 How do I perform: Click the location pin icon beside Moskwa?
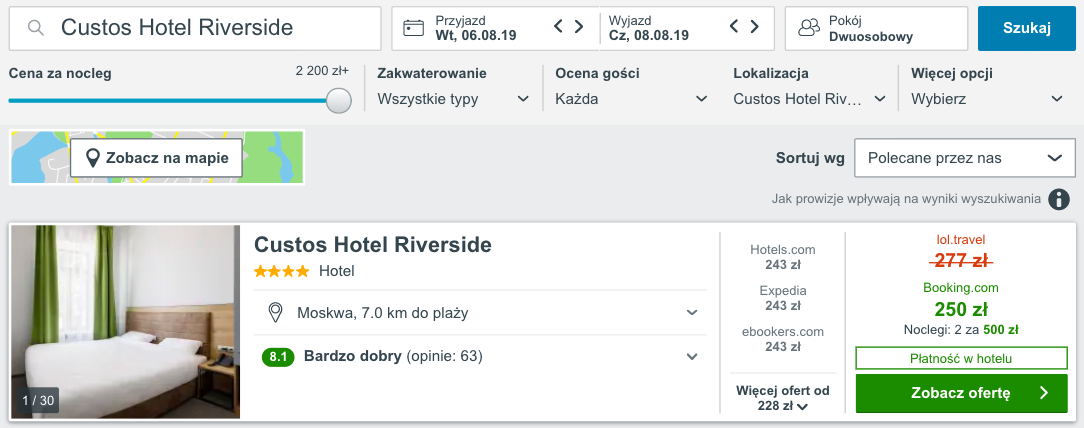click(x=275, y=313)
